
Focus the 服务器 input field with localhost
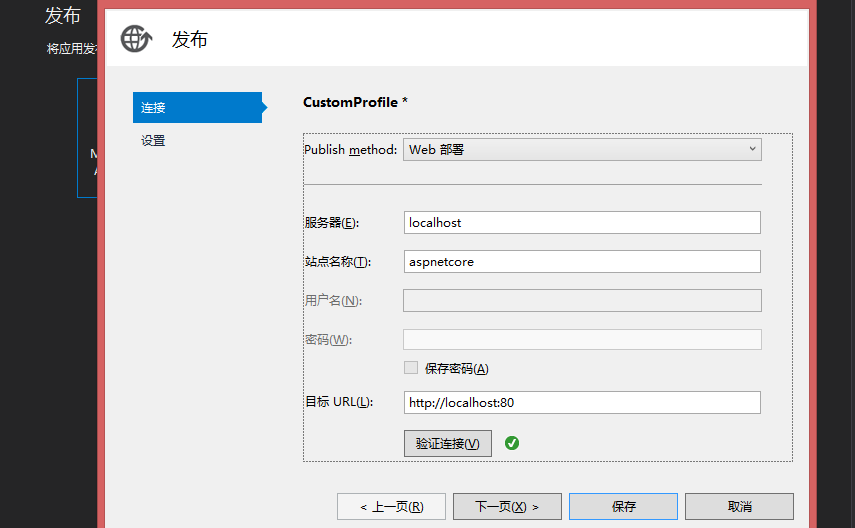(582, 223)
